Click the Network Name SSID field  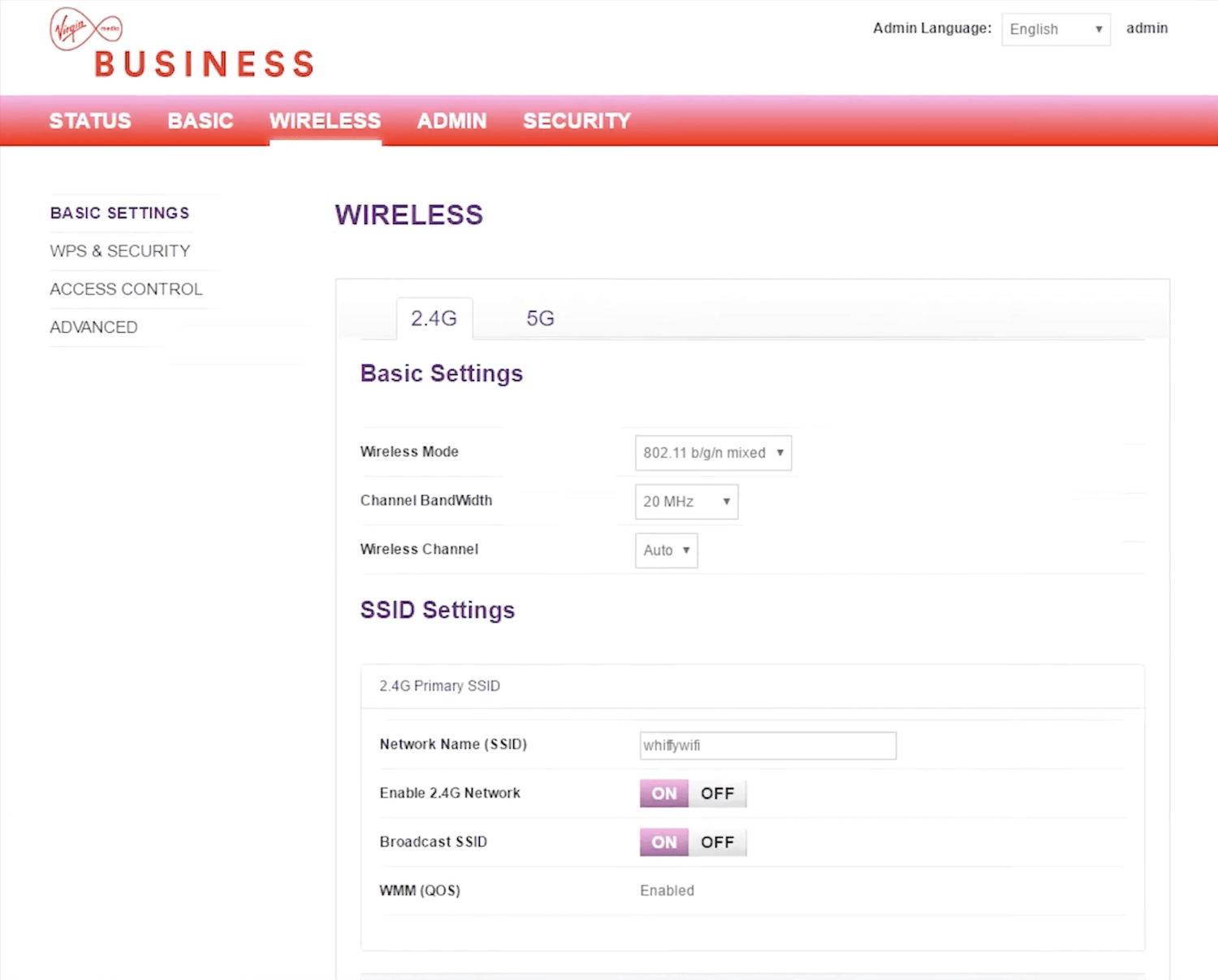[767, 745]
